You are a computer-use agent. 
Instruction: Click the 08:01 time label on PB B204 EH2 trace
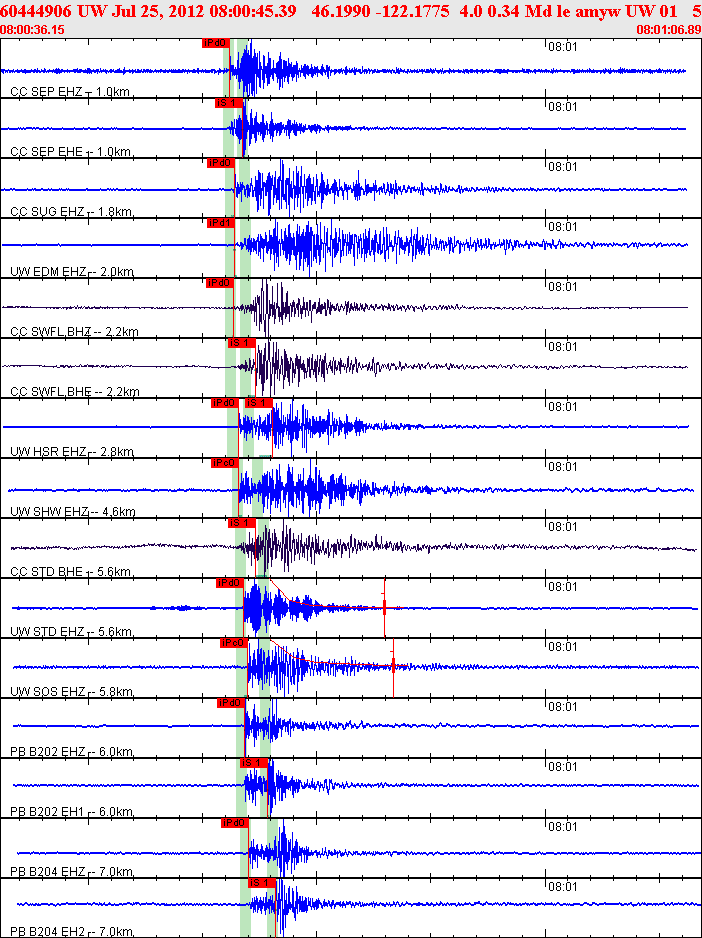click(563, 887)
